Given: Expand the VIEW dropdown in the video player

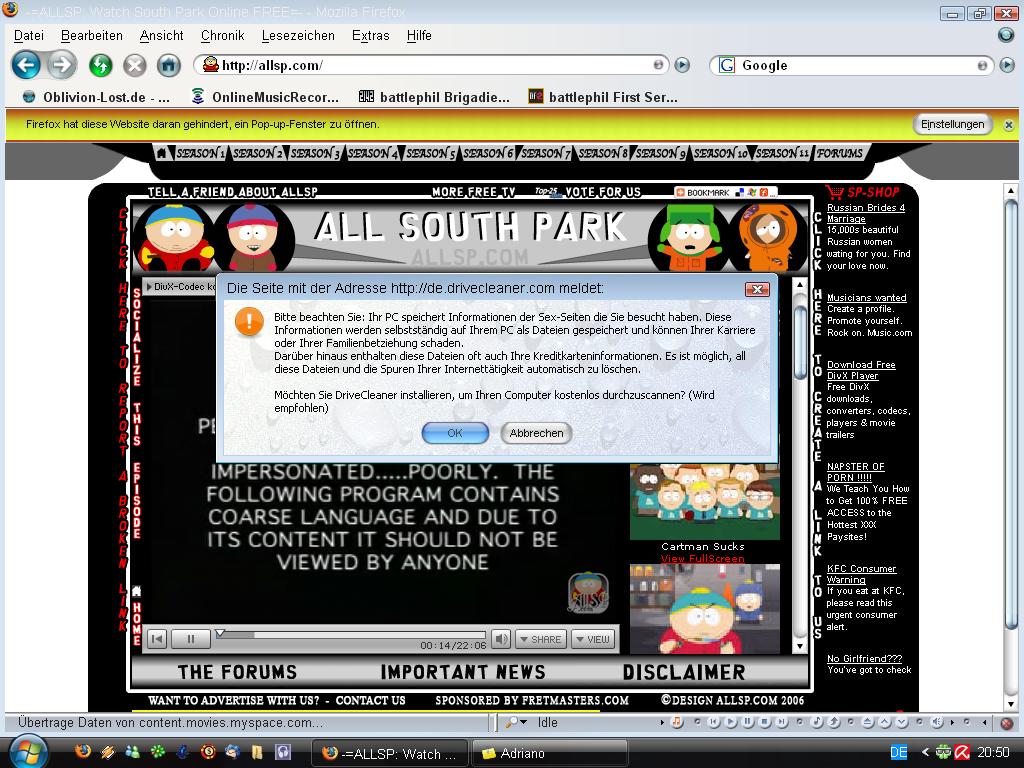Looking at the screenshot, I should pyautogui.click(x=592, y=639).
